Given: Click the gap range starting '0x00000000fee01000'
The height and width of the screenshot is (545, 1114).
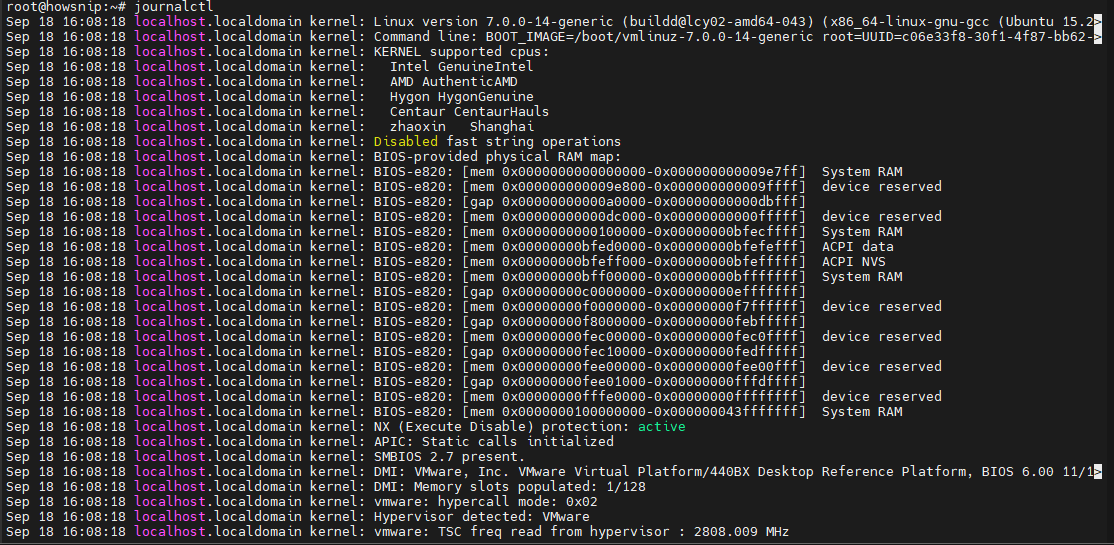Looking at the screenshot, I should 634,382.
